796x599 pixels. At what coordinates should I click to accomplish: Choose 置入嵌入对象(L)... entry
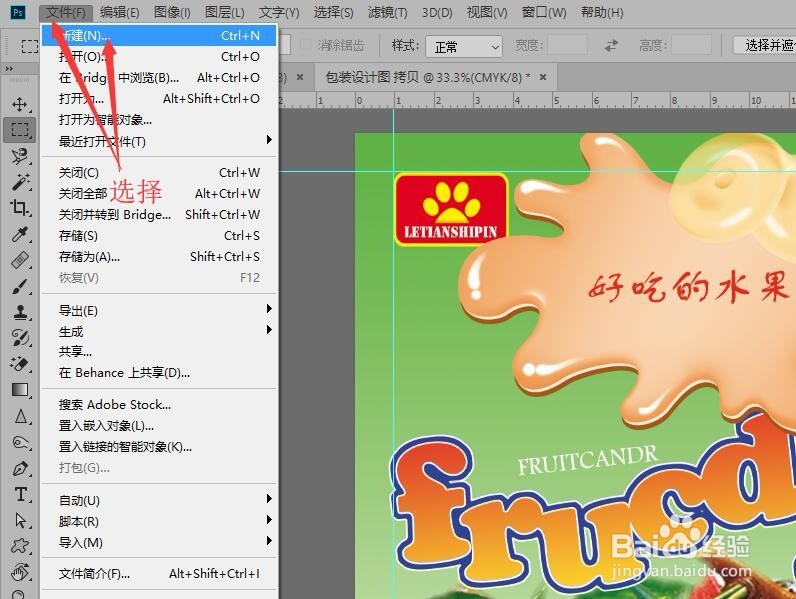coord(159,425)
